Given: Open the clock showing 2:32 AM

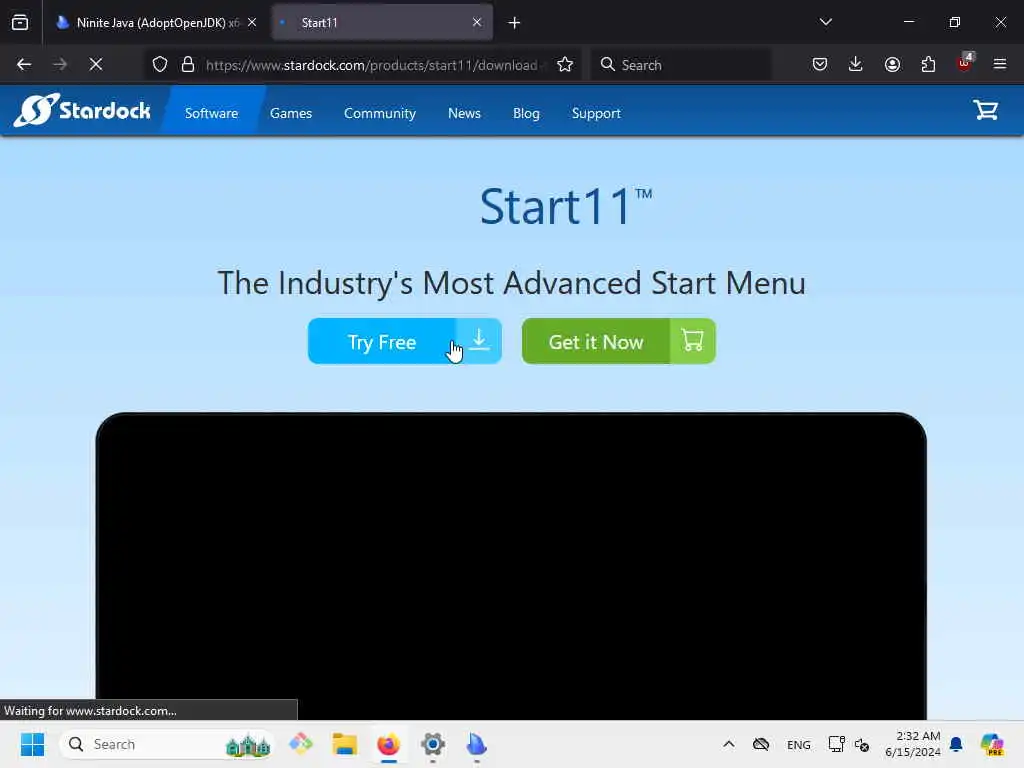Looking at the screenshot, I should [912, 744].
